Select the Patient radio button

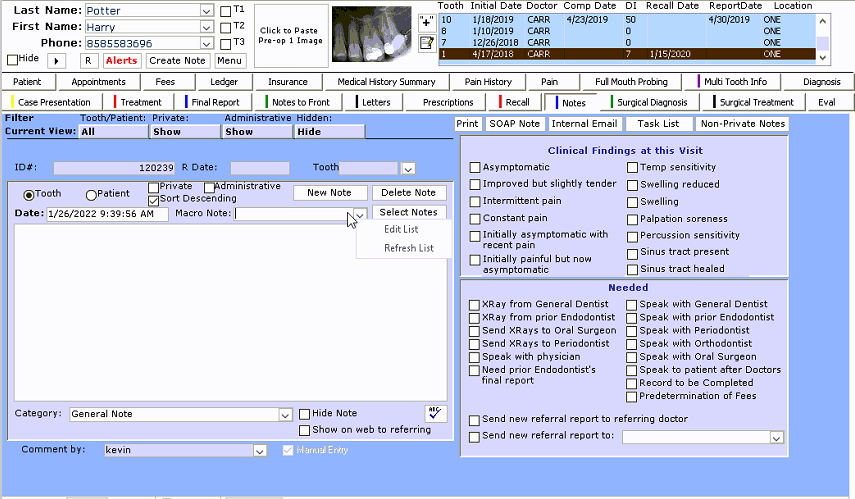(x=92, y=194)
